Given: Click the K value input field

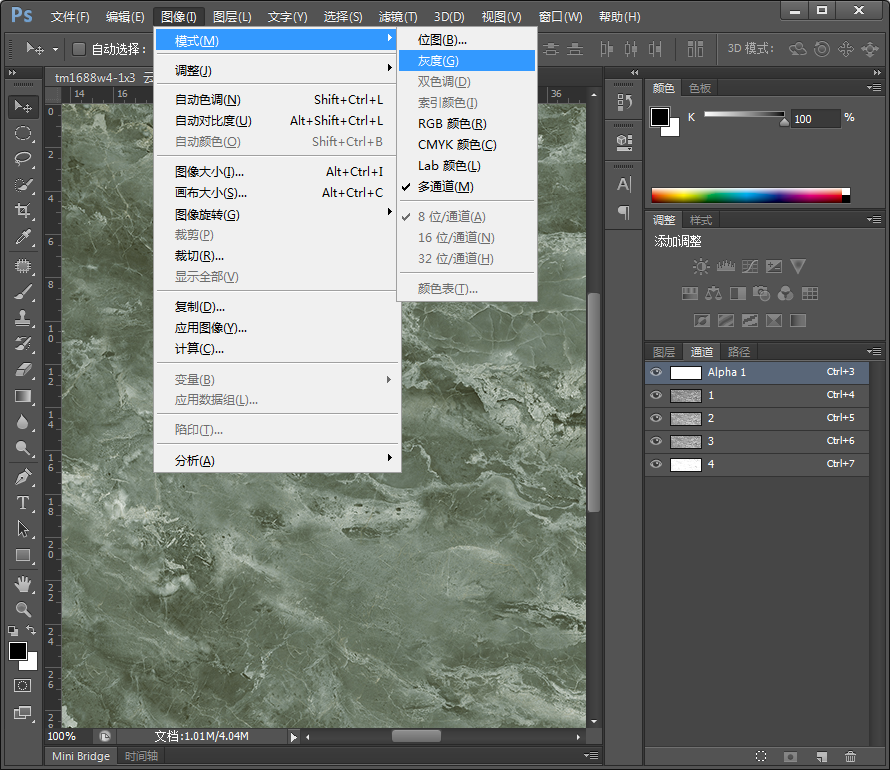Looking at the screenshot, I should point(815,119).
